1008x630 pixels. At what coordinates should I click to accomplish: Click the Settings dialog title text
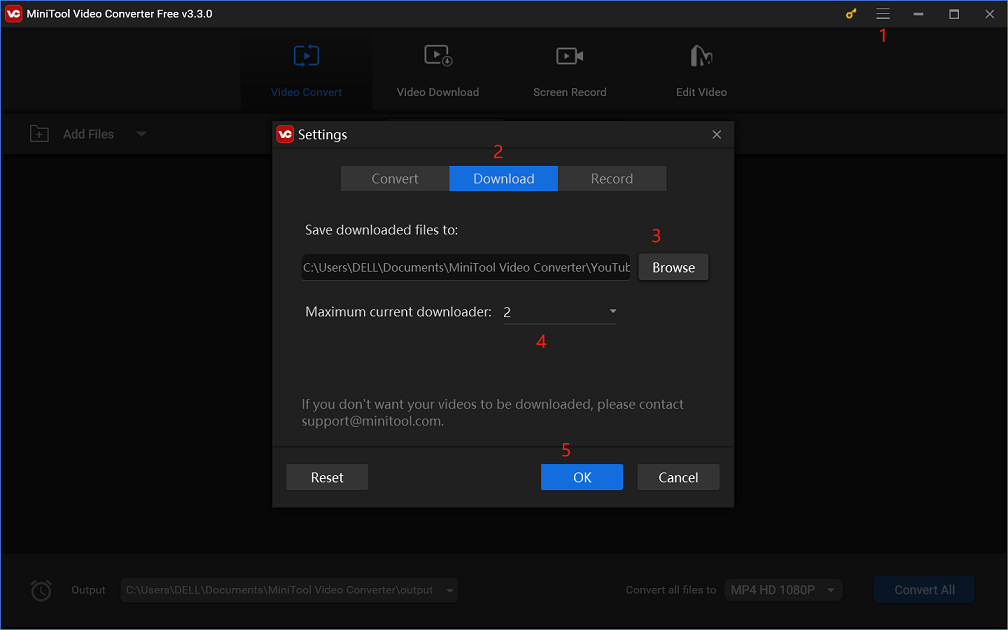pyautogui.click(x=322, y=134)
